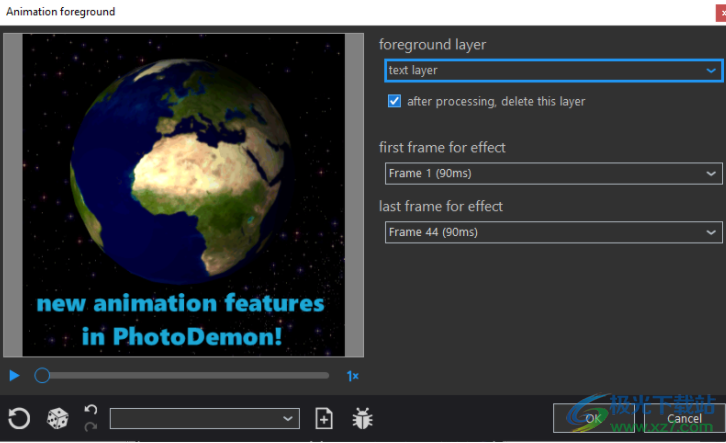Click the animation preview image
The image size is (726, 443).
pos(183,195)
